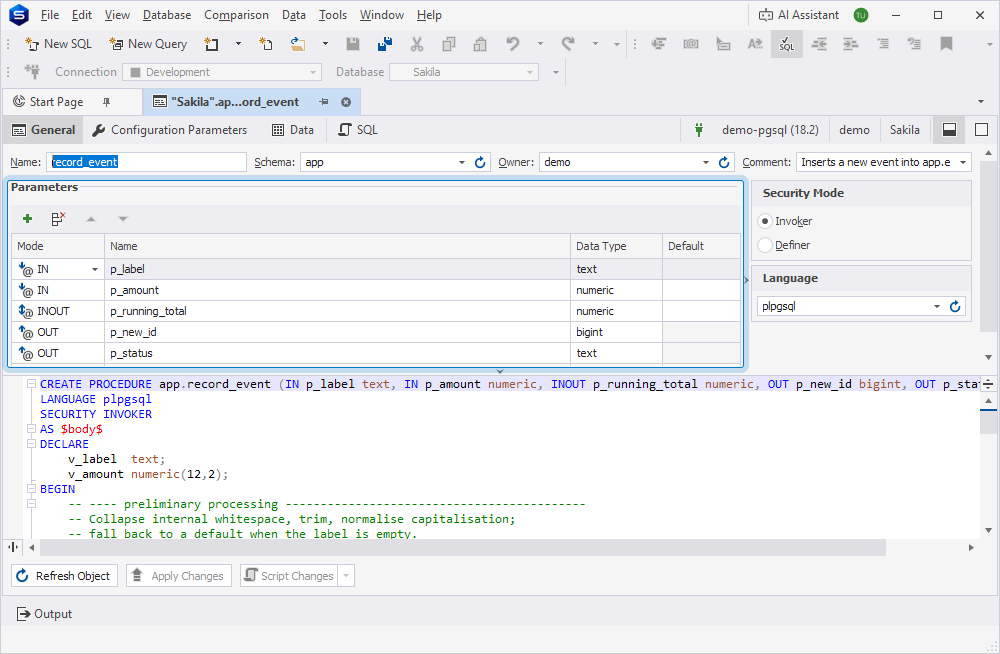Click the Save All toolbar icon
Viewport: 1000px width, 654px height.
pyautogui.click(x=385, y=43)
